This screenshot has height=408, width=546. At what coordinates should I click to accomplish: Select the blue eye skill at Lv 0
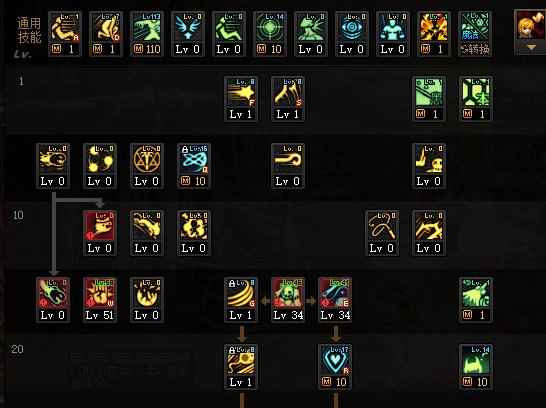(352, 34)
